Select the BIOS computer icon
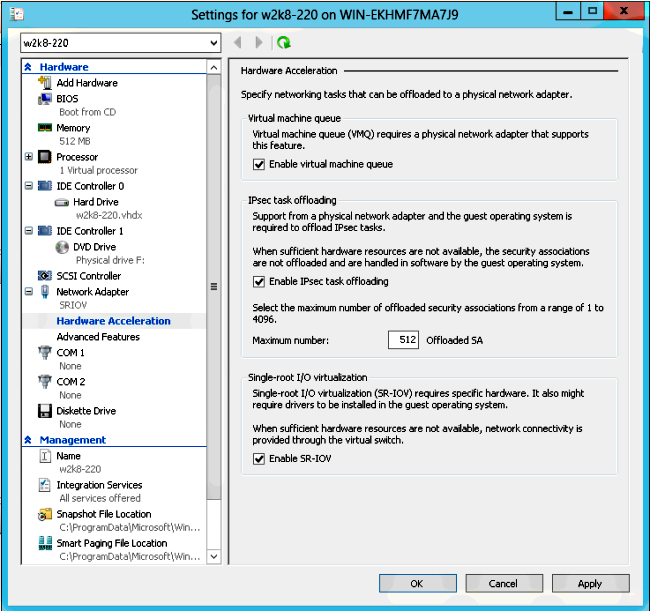The height and width of the screenshot is (611, 650). [x=45, y=99]
